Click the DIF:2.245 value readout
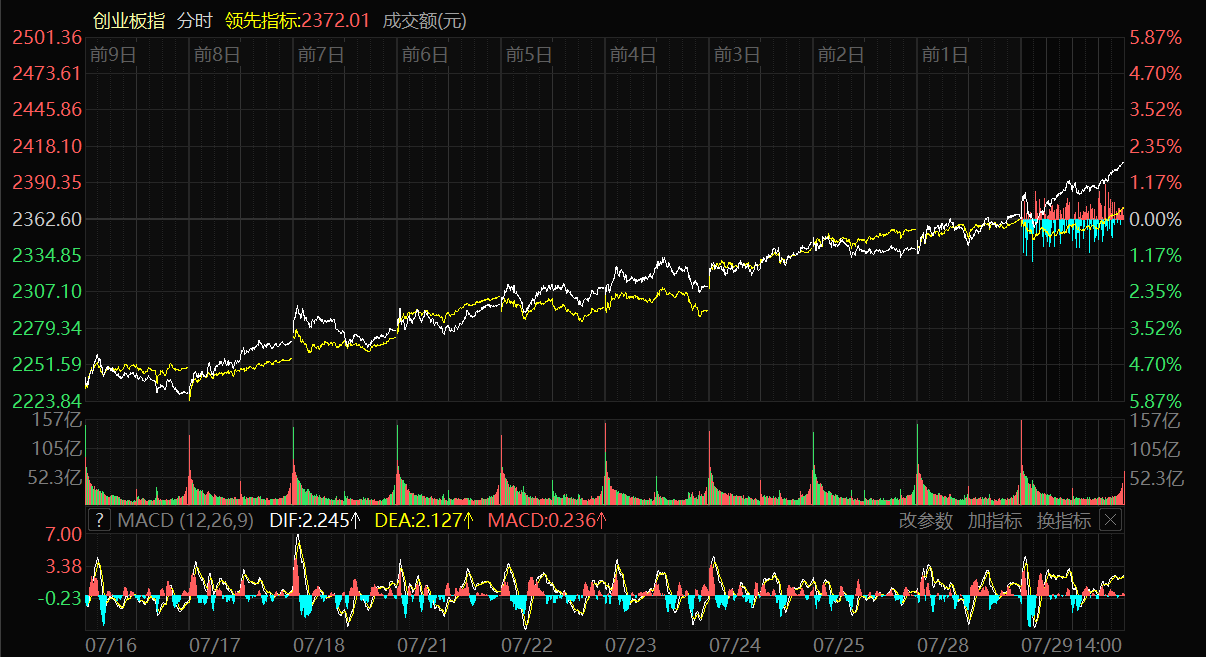 pyautogui.click(x=314, y=521)
